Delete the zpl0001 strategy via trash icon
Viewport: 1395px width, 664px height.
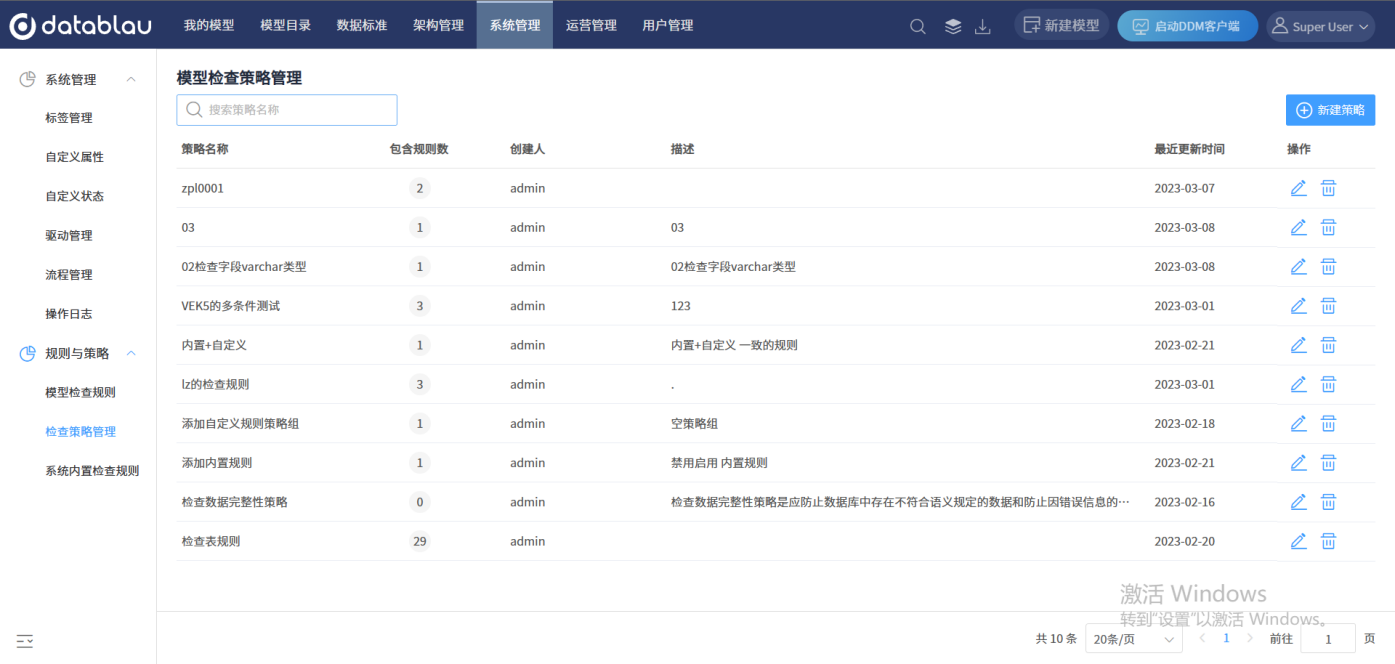[x=1328, y=188]
